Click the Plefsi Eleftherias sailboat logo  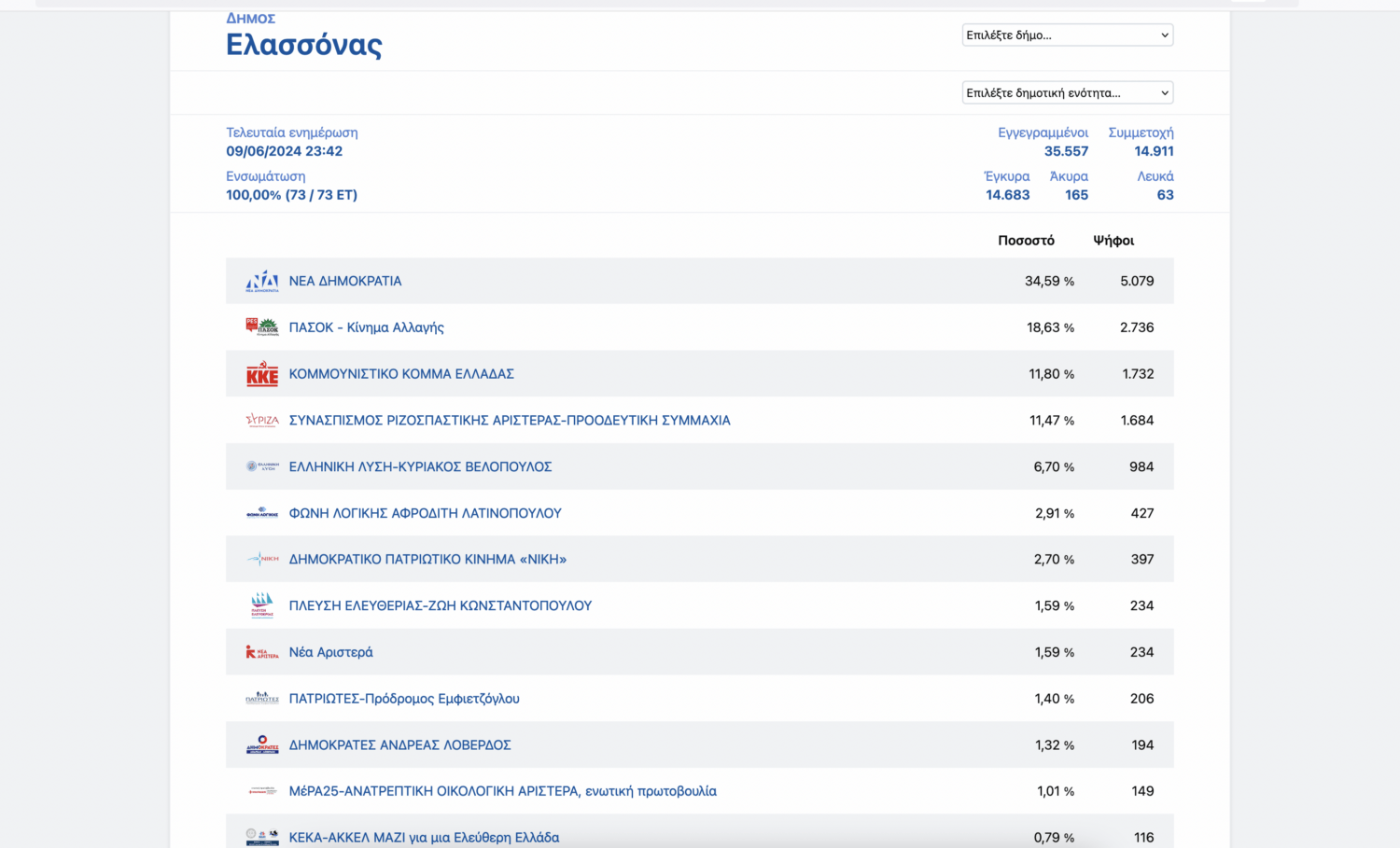point(262,605)
